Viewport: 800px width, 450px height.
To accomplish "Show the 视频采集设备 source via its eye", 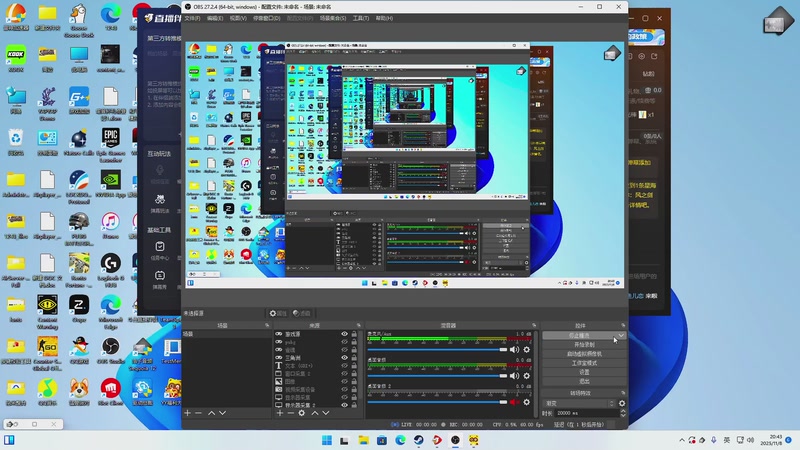I will click(344, 389).
